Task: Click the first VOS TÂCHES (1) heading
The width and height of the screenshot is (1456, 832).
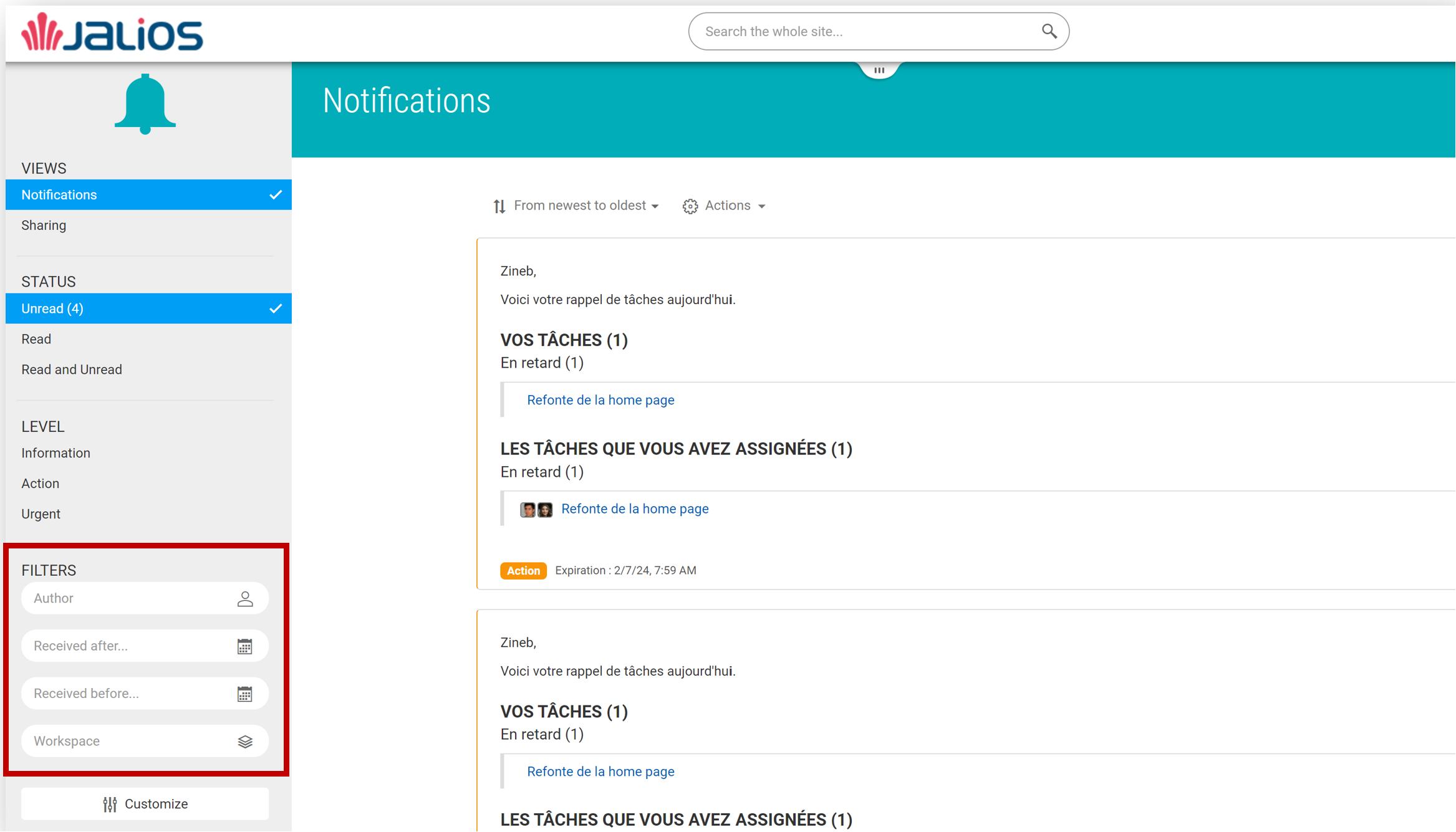Action: [x=564, y=340]
